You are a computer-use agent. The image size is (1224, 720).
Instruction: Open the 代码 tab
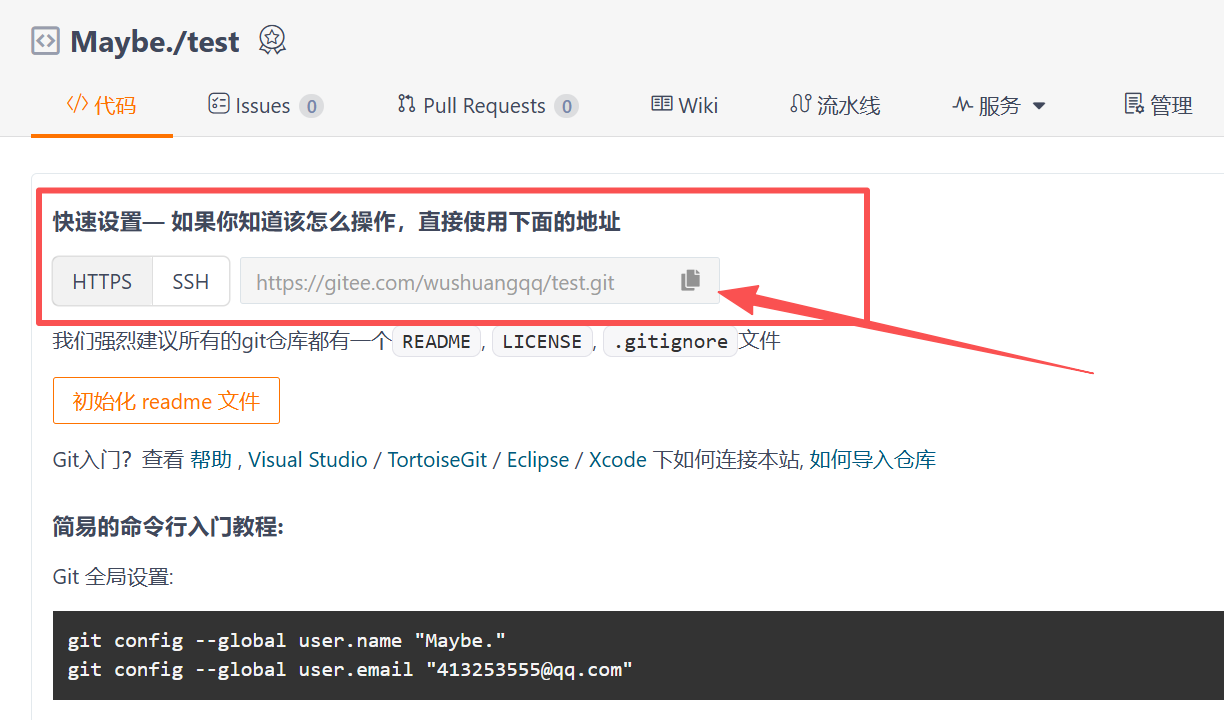[101, 105]
